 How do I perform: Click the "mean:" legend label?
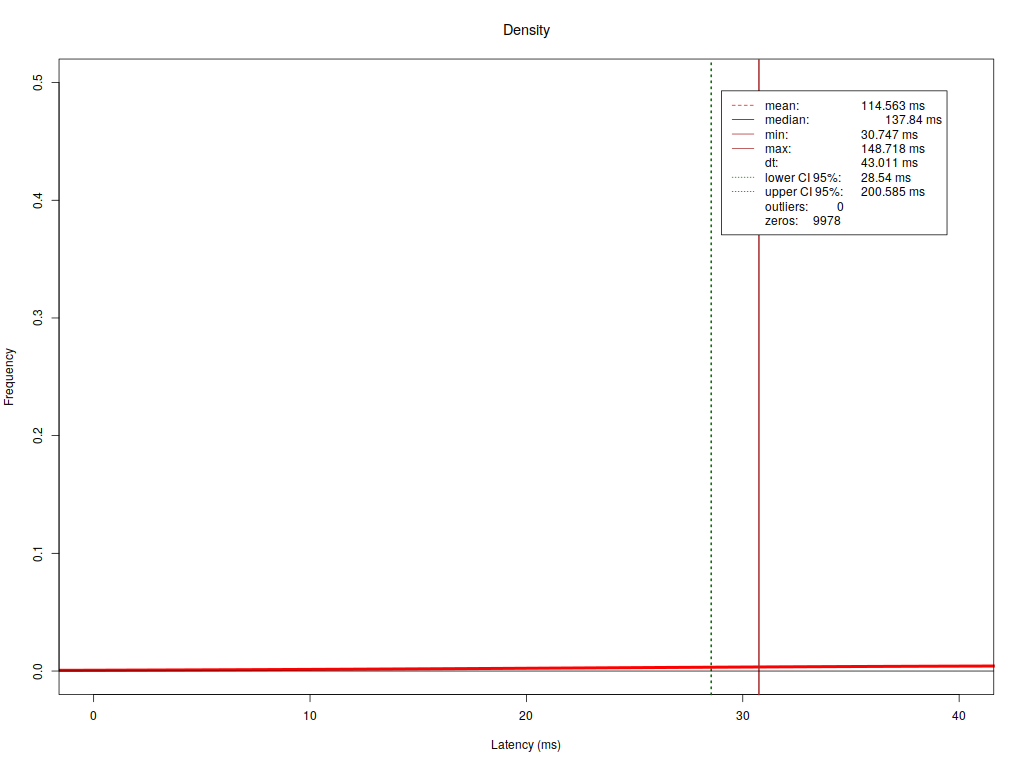pyautogui.click(x=782, y=106)
